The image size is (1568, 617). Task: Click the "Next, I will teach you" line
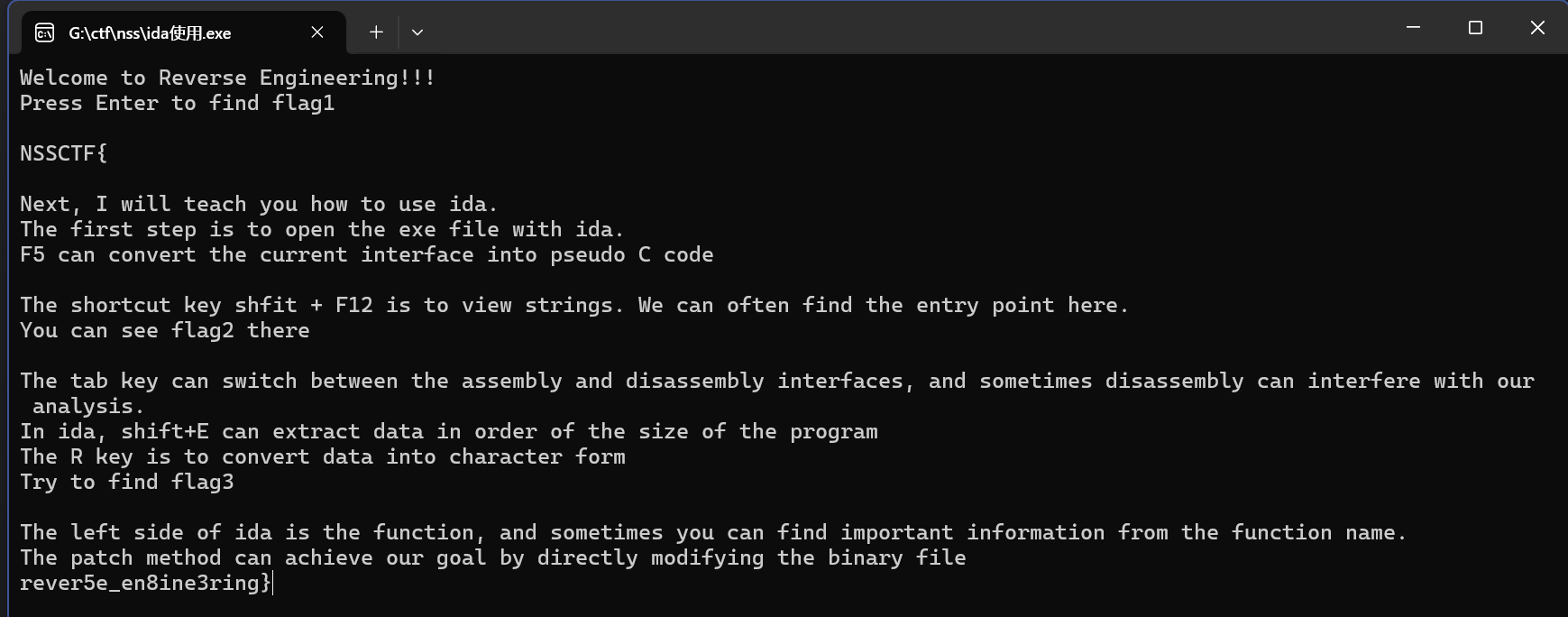[258, 204]
